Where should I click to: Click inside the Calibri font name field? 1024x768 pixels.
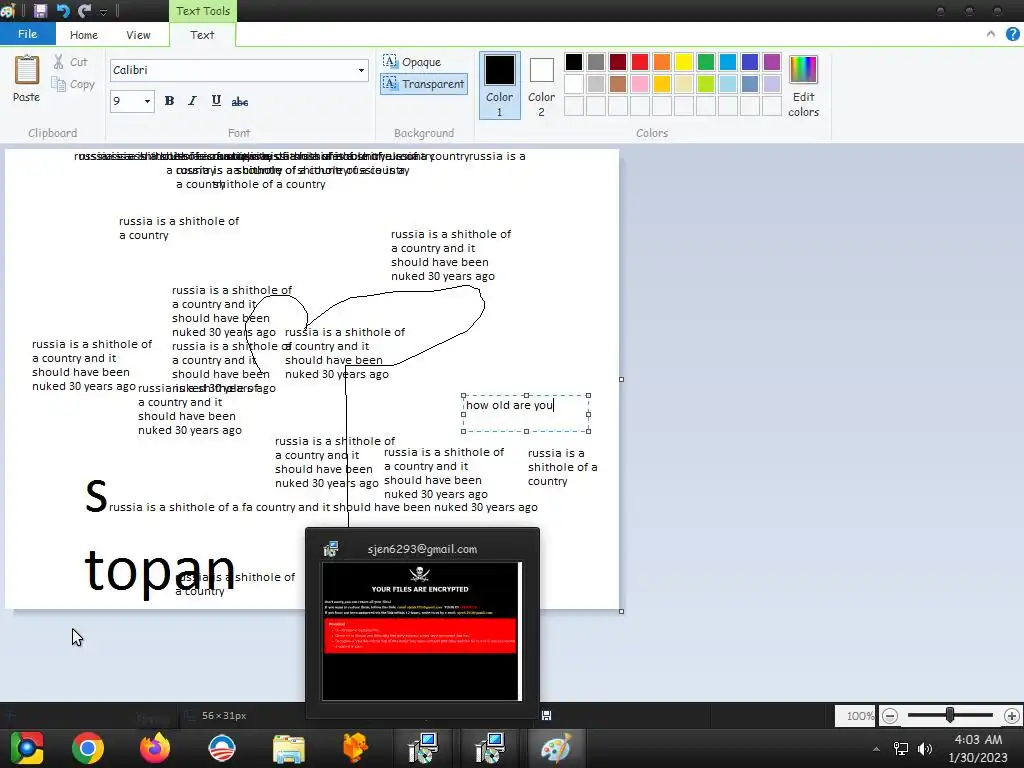point(232,70)
